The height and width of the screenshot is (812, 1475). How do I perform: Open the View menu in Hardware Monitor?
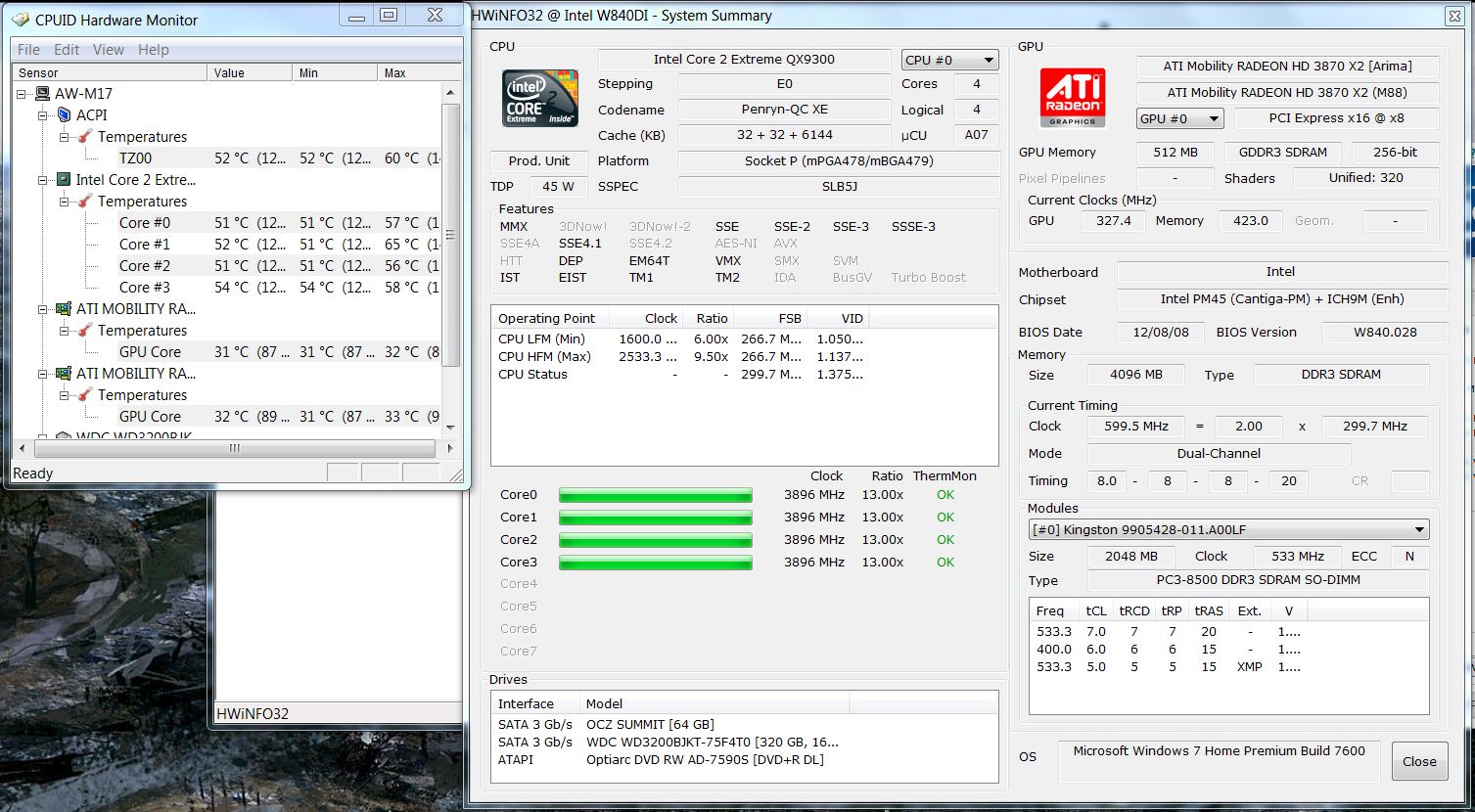point(108,50)
